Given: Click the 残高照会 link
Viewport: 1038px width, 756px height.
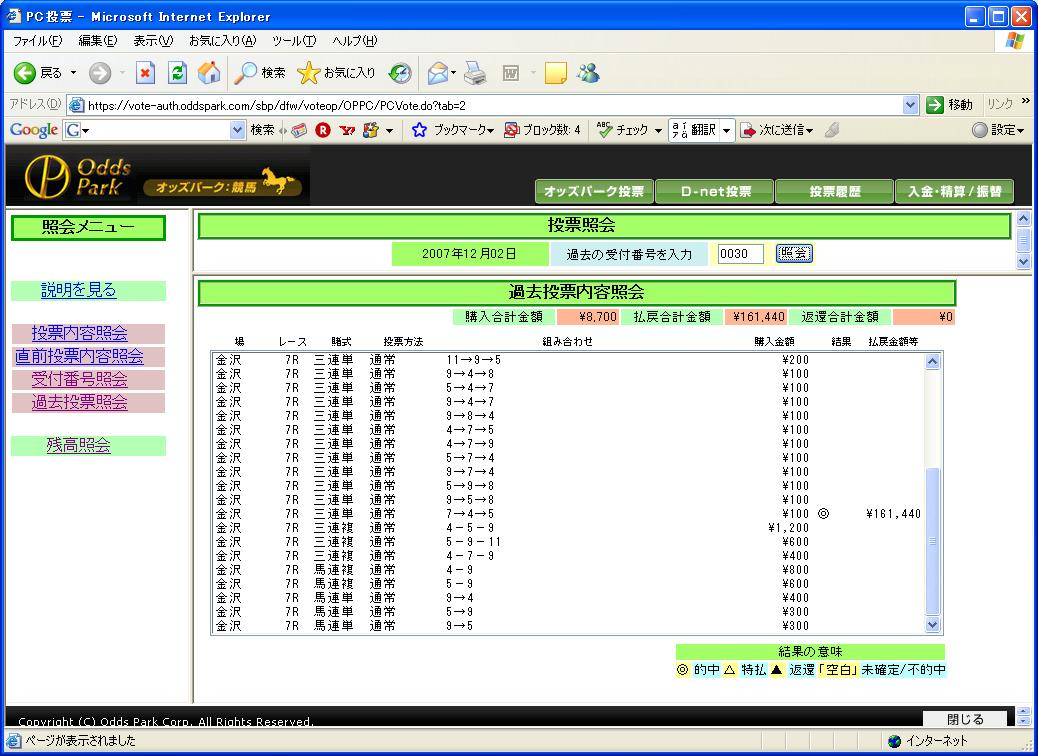Looking at the screenshot, I should (x=79, y=446).
